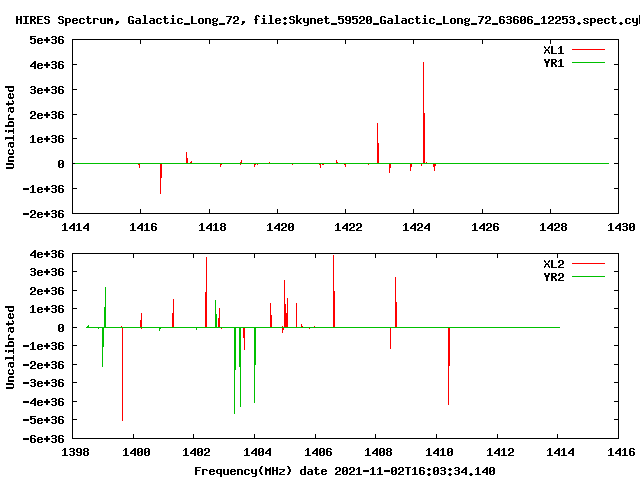This screenshot has height=480, width=640.
Task: Click the lower plot's Uncalibrated axis label
Action: [10, 347]
